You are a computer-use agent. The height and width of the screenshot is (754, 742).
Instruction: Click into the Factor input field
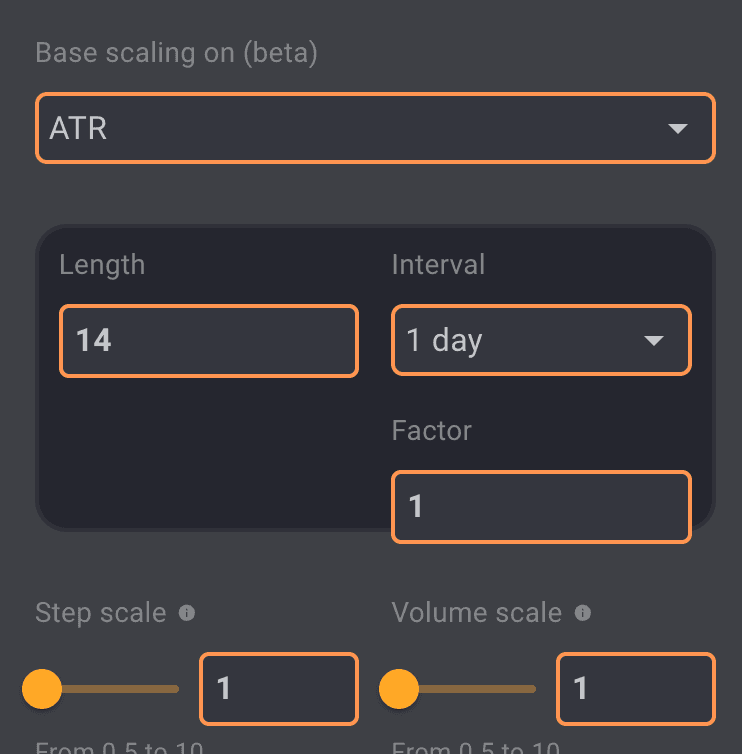pyautogui.click(x=540, y=507)
